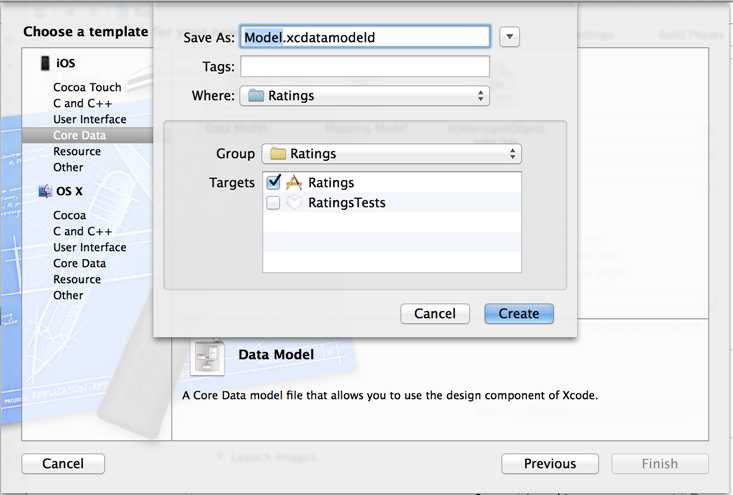Click the Data Model template icon
This screenshot has height=495, width=733.
[x=207, y=358]
